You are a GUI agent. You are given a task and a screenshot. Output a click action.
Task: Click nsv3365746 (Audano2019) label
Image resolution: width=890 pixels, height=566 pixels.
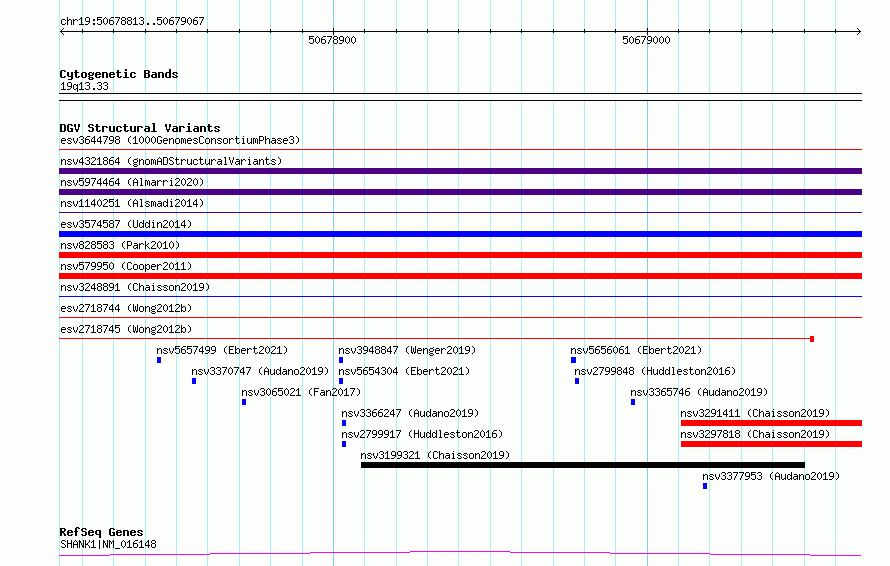[699, 392]
